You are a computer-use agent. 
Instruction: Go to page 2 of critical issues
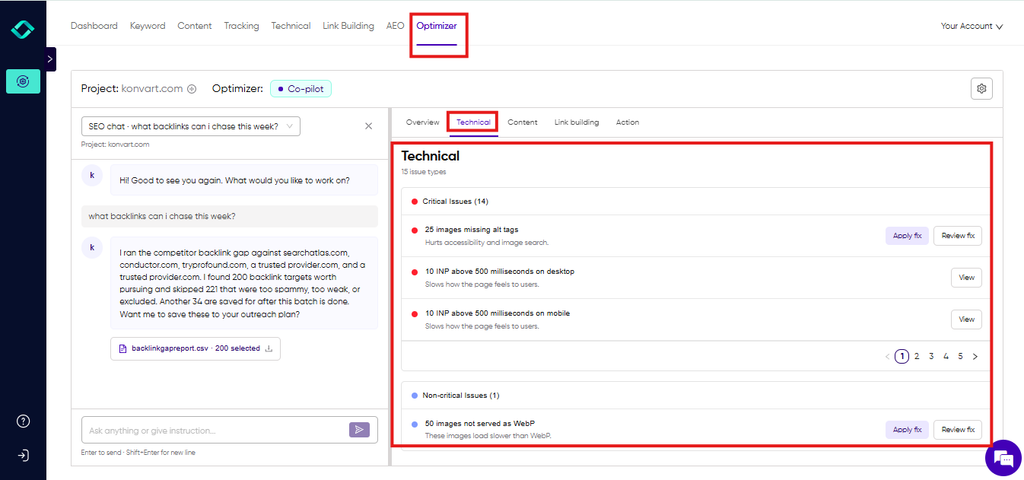click(x=917, y=357)
